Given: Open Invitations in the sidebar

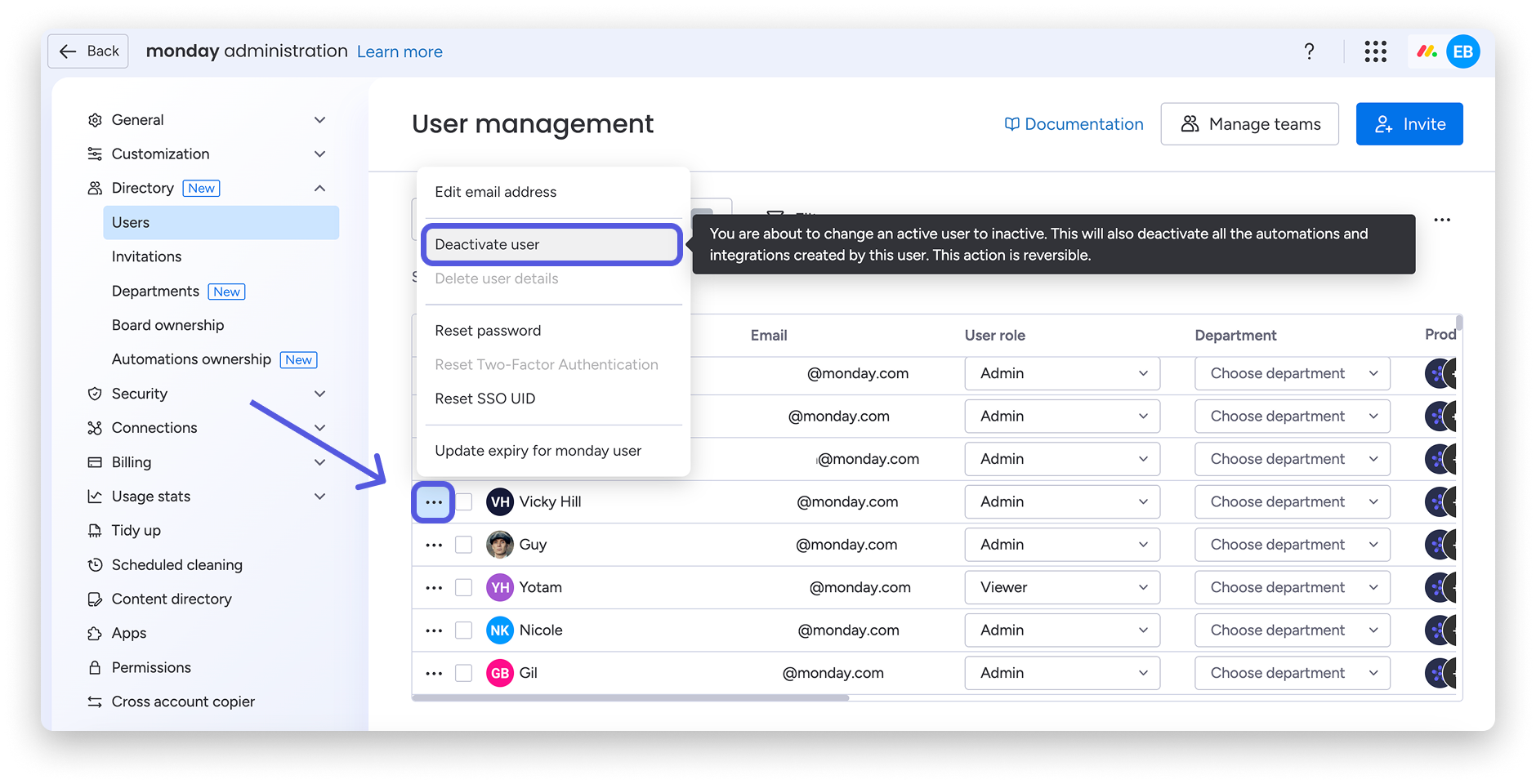Looking at the screenshot, I should 147,257.
